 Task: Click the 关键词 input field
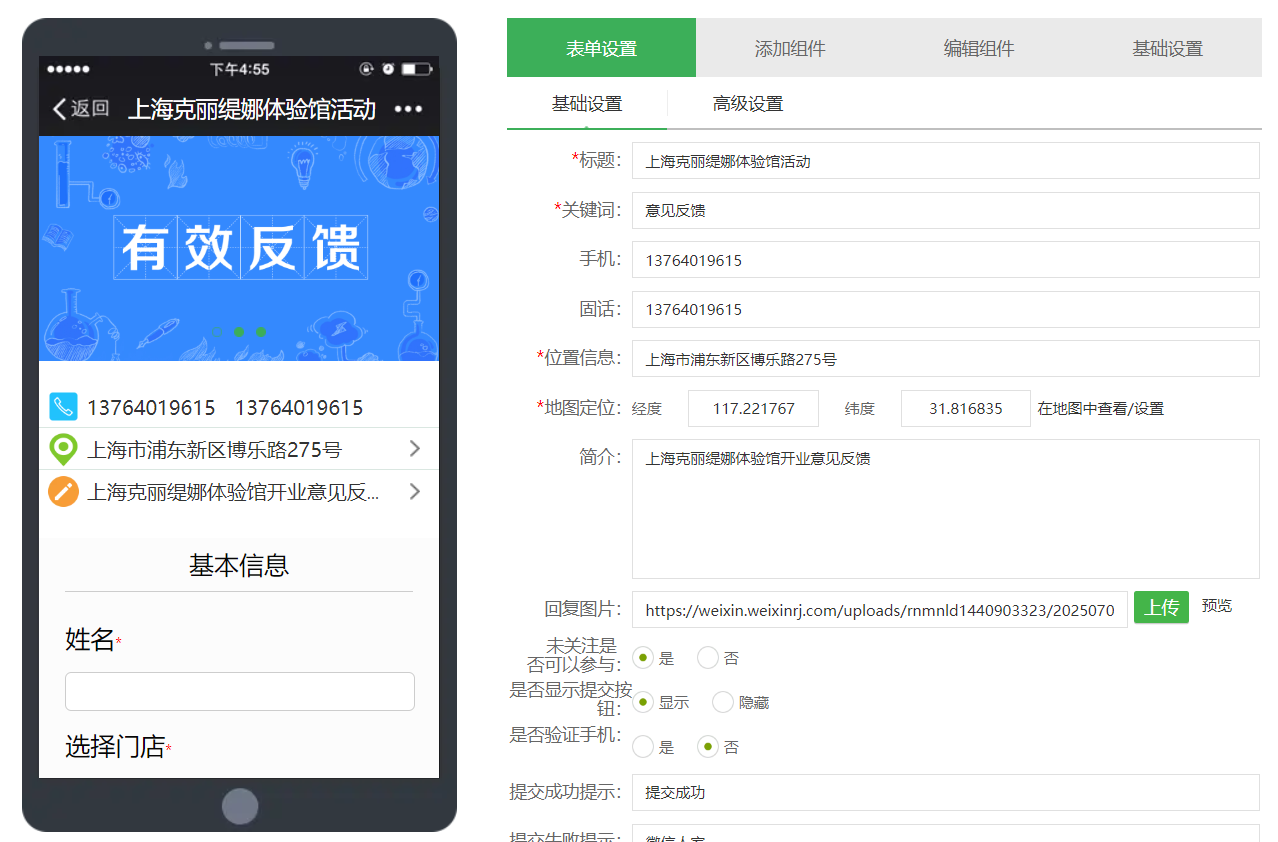click(x=945, y=210)
